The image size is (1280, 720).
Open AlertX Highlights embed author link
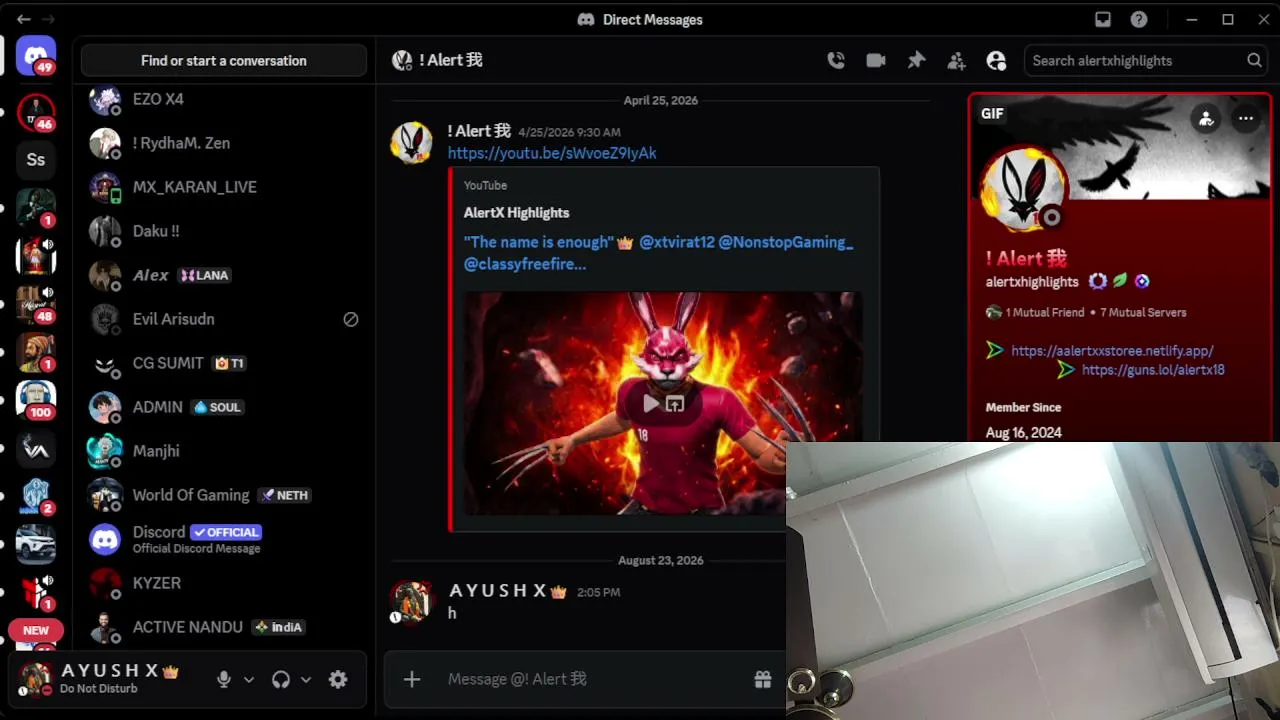pos(516,212)
